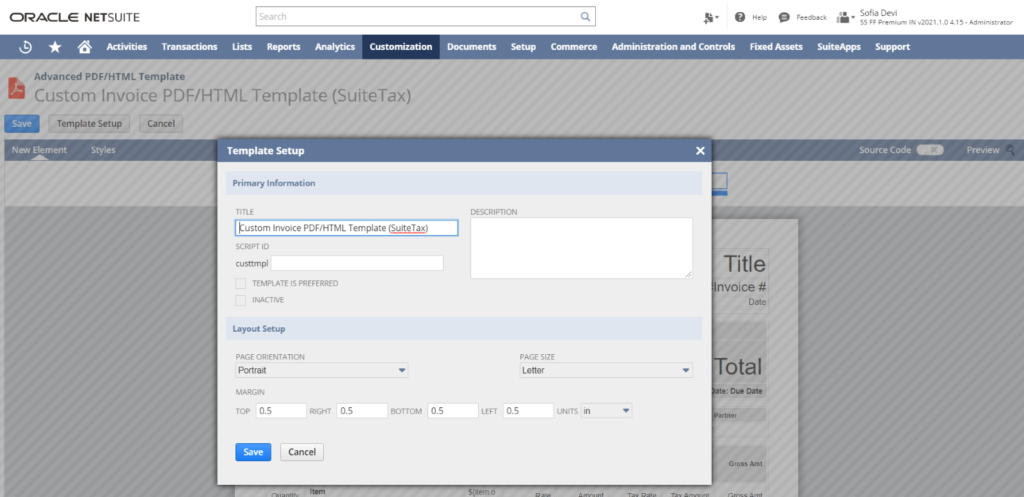
Task: Click into the Description text area
Action: [581, 247]
